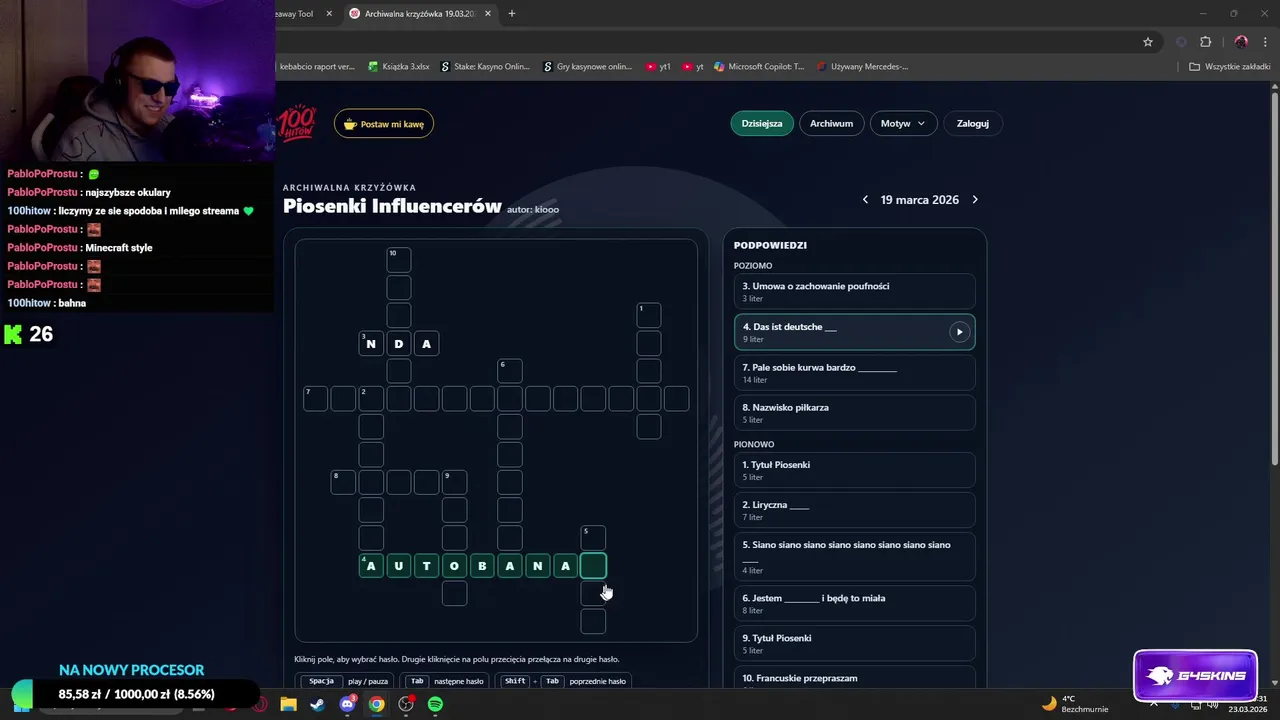Click crossword cell numbered 7

tap(316, 399)
